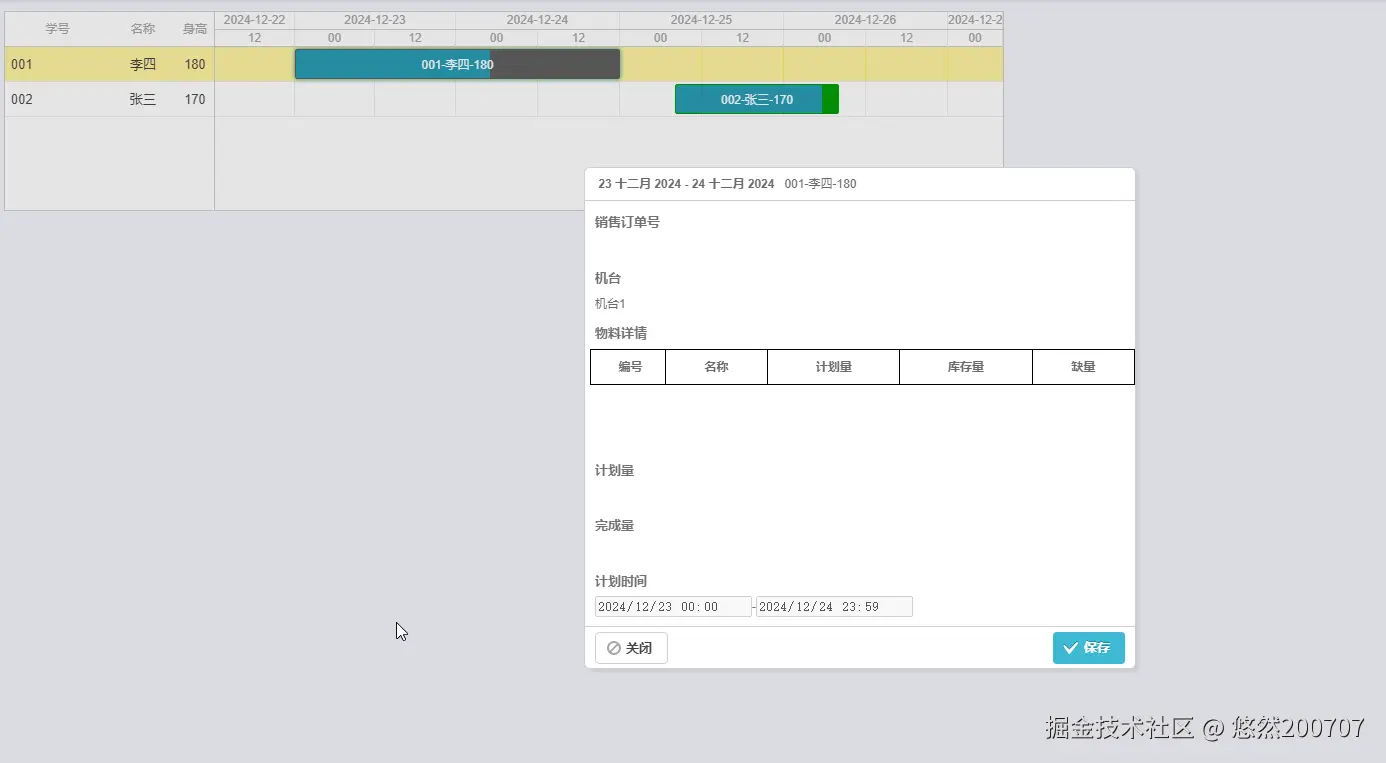Click the 保存 save button
Image resolution: width=1386 pixels, height=763 pixels.
pos(1088,647)
